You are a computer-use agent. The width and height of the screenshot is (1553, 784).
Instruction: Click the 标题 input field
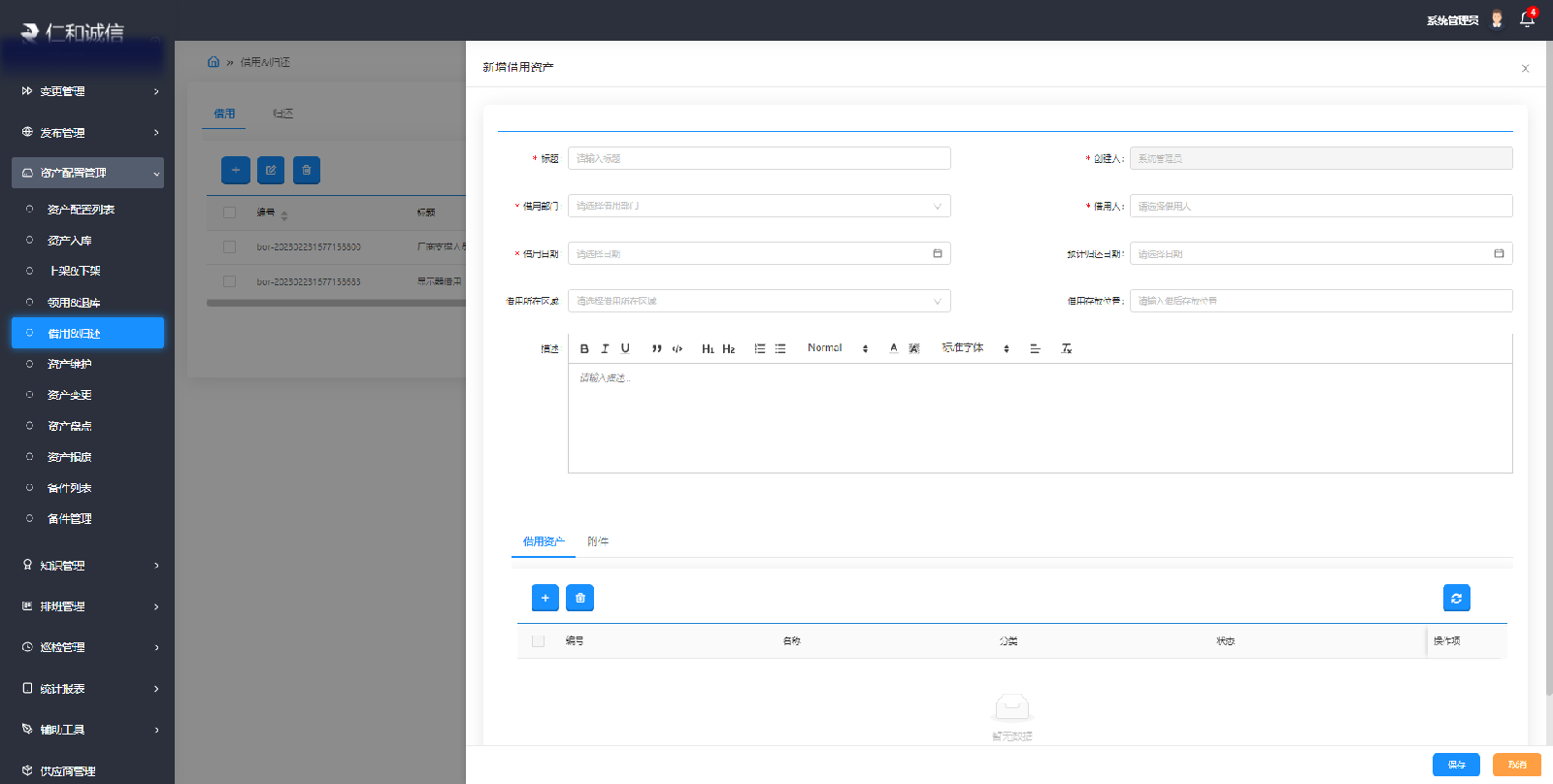click(759, 158)
